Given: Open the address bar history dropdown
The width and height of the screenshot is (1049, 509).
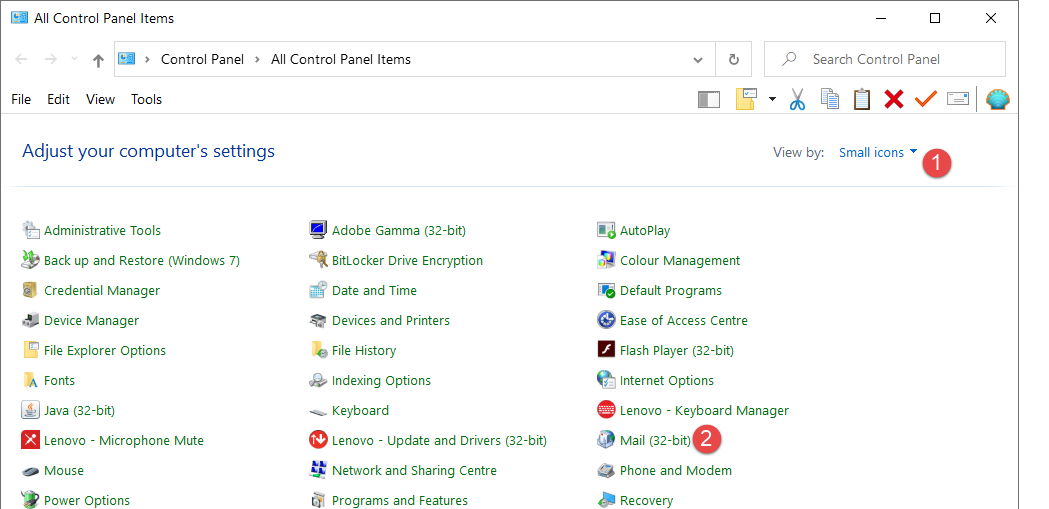Looking at the screenshot, I should click(x=698, y=59).
